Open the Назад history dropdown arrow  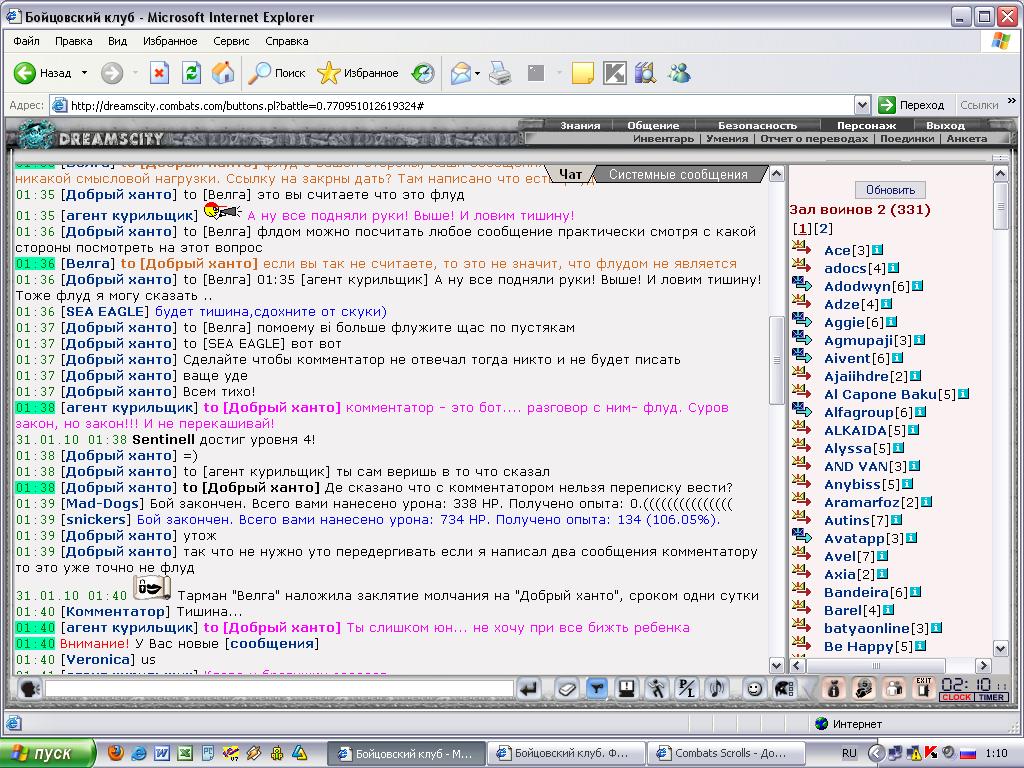point(84,73)
